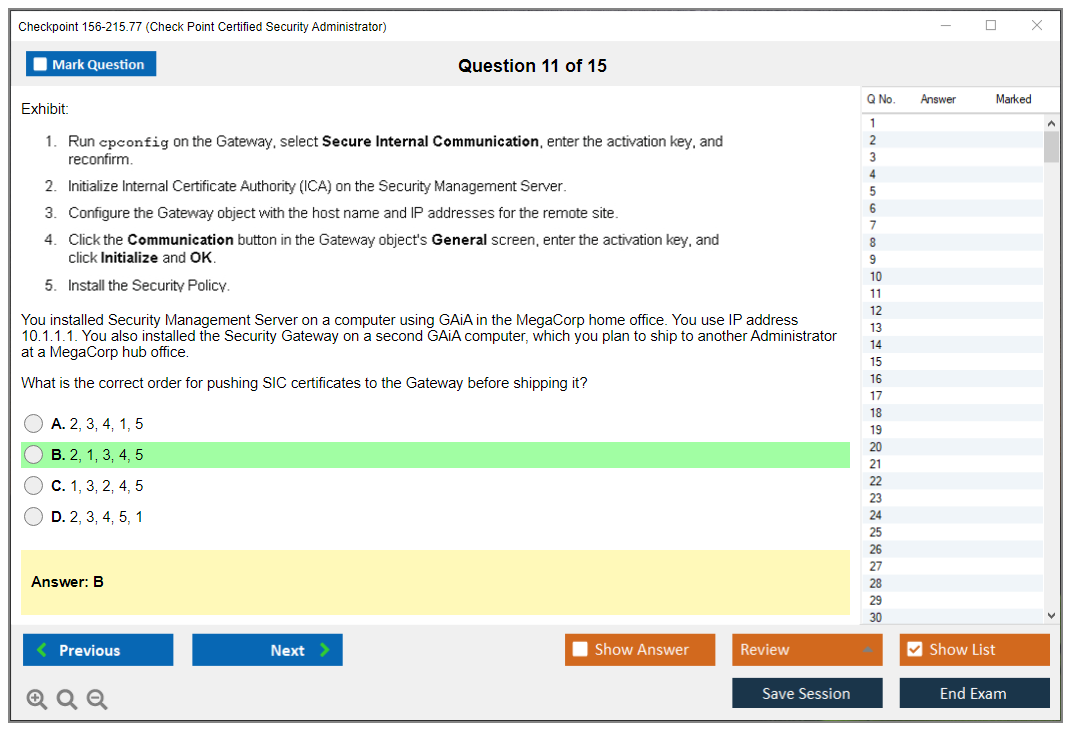
Task: Click the Marked column header
Action: coord(1012,99)
